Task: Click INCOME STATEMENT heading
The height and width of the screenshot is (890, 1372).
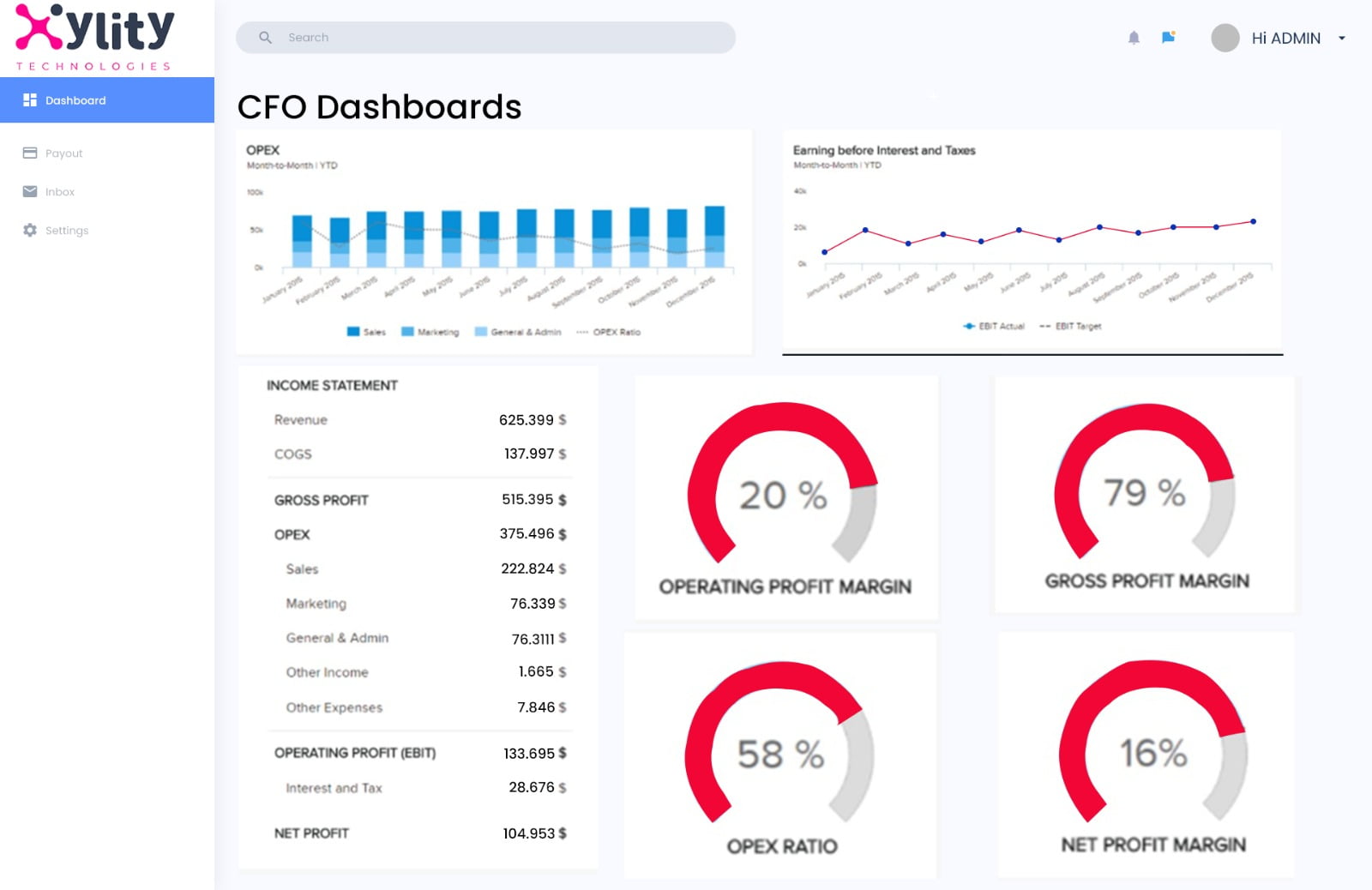Action: (332, 386)
